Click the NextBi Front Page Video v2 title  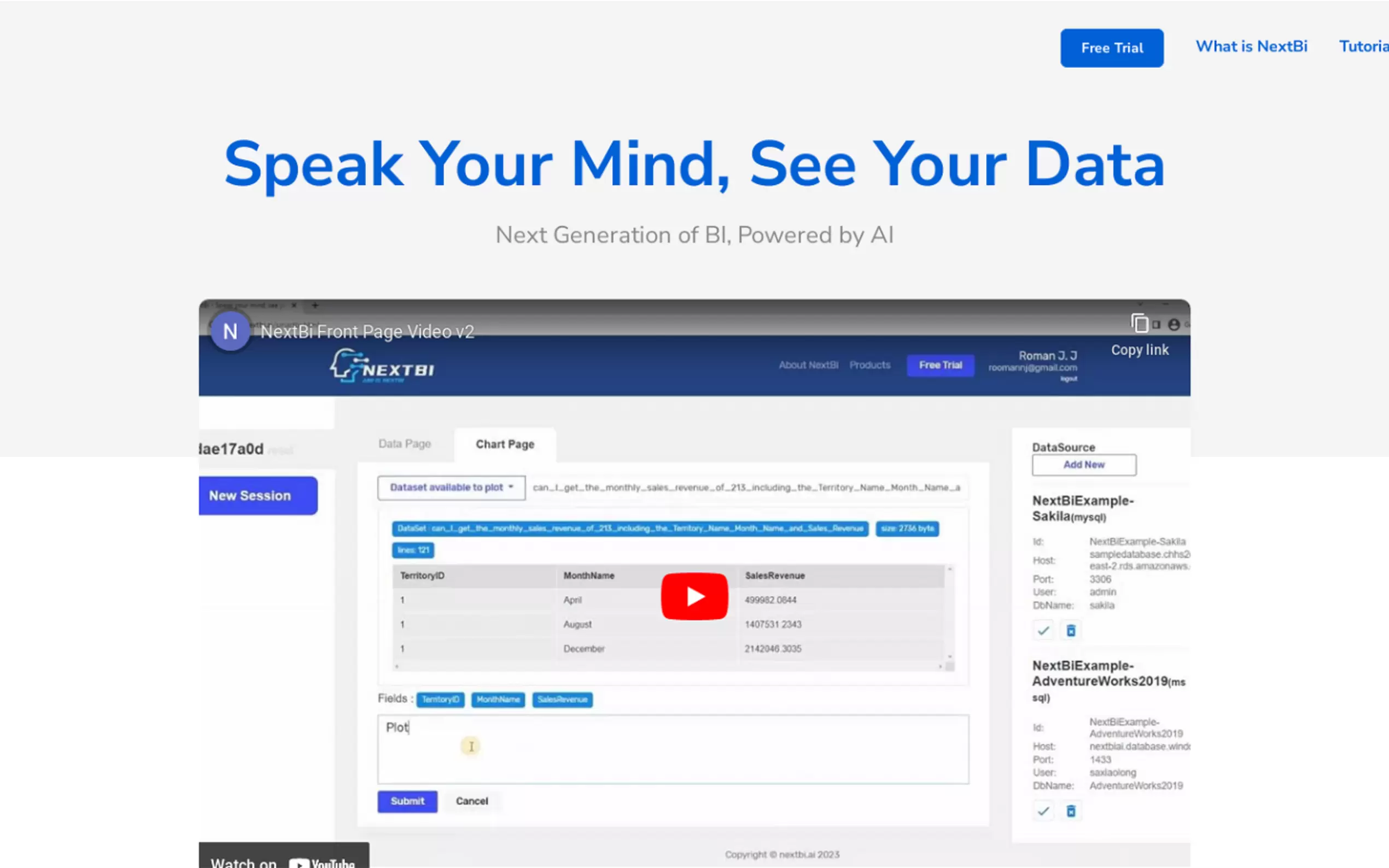367,332
